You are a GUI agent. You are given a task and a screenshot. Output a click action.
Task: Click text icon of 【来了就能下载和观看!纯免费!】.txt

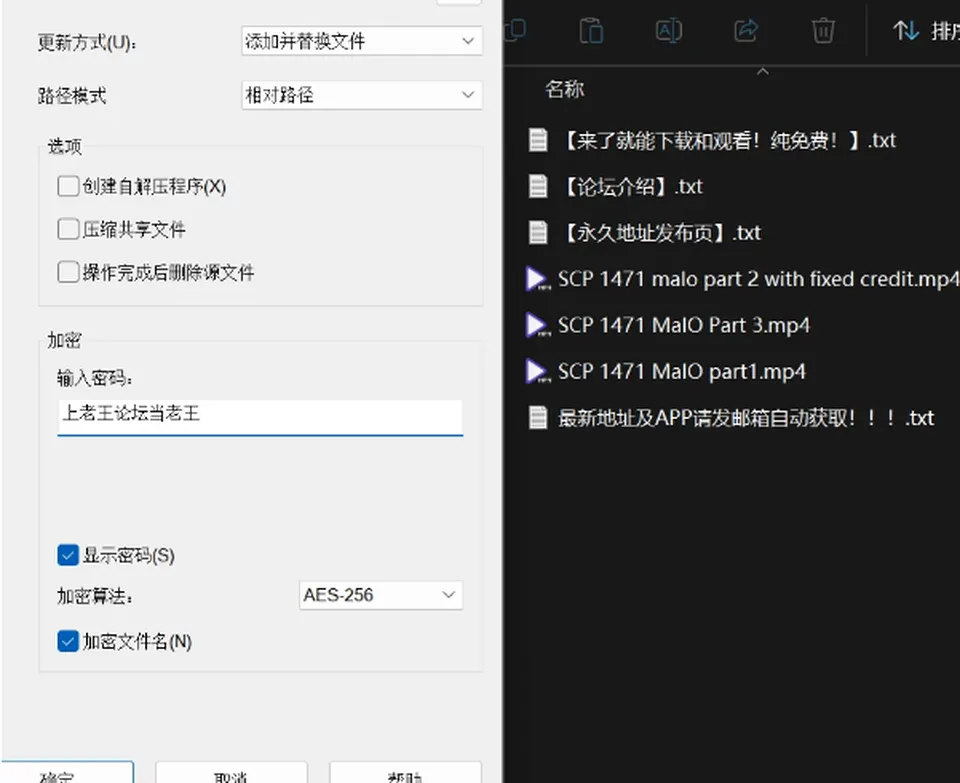coord(538,140)
